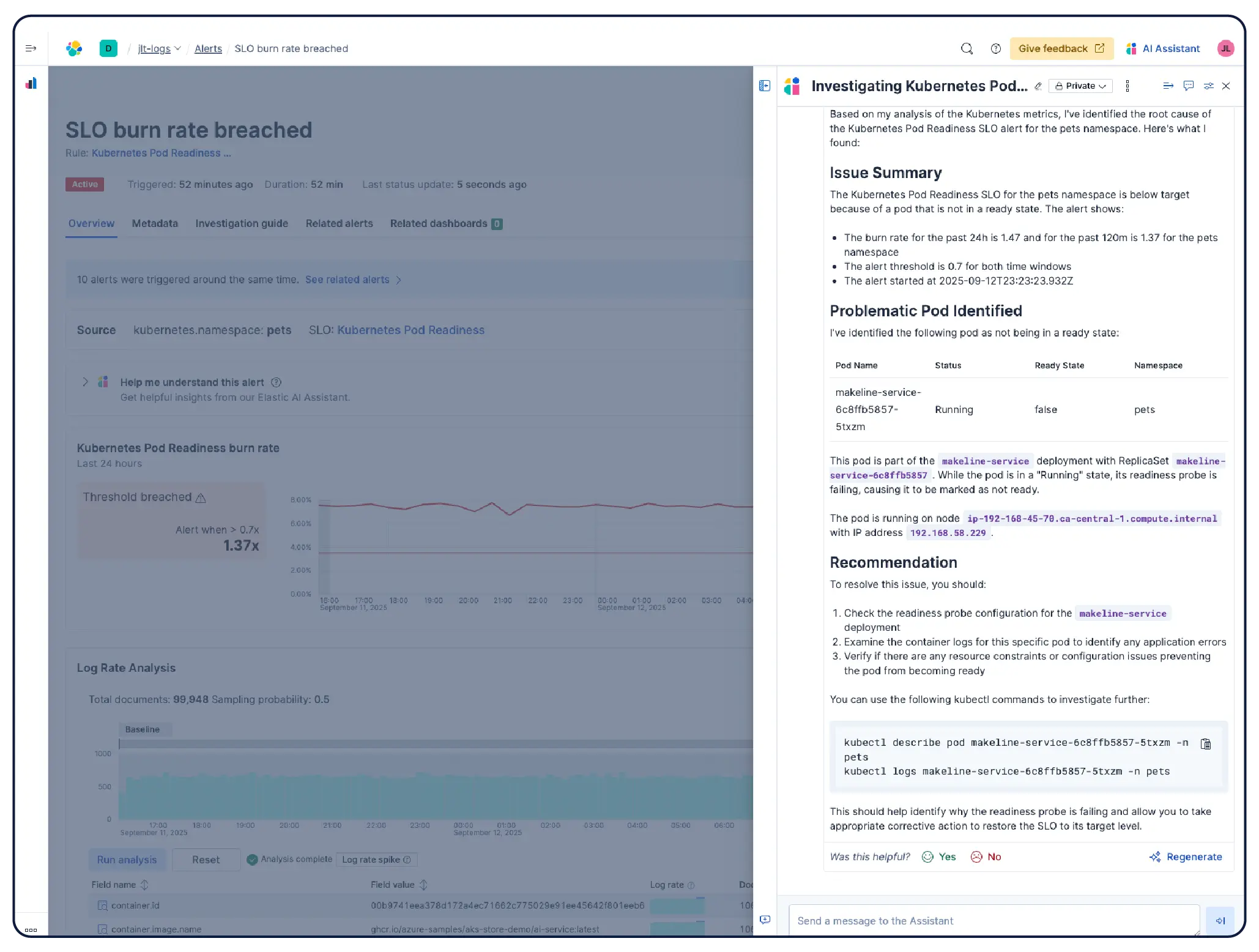1259x952 pixels.
Task: Open help using the question mark icon
Action: [996, 48]
